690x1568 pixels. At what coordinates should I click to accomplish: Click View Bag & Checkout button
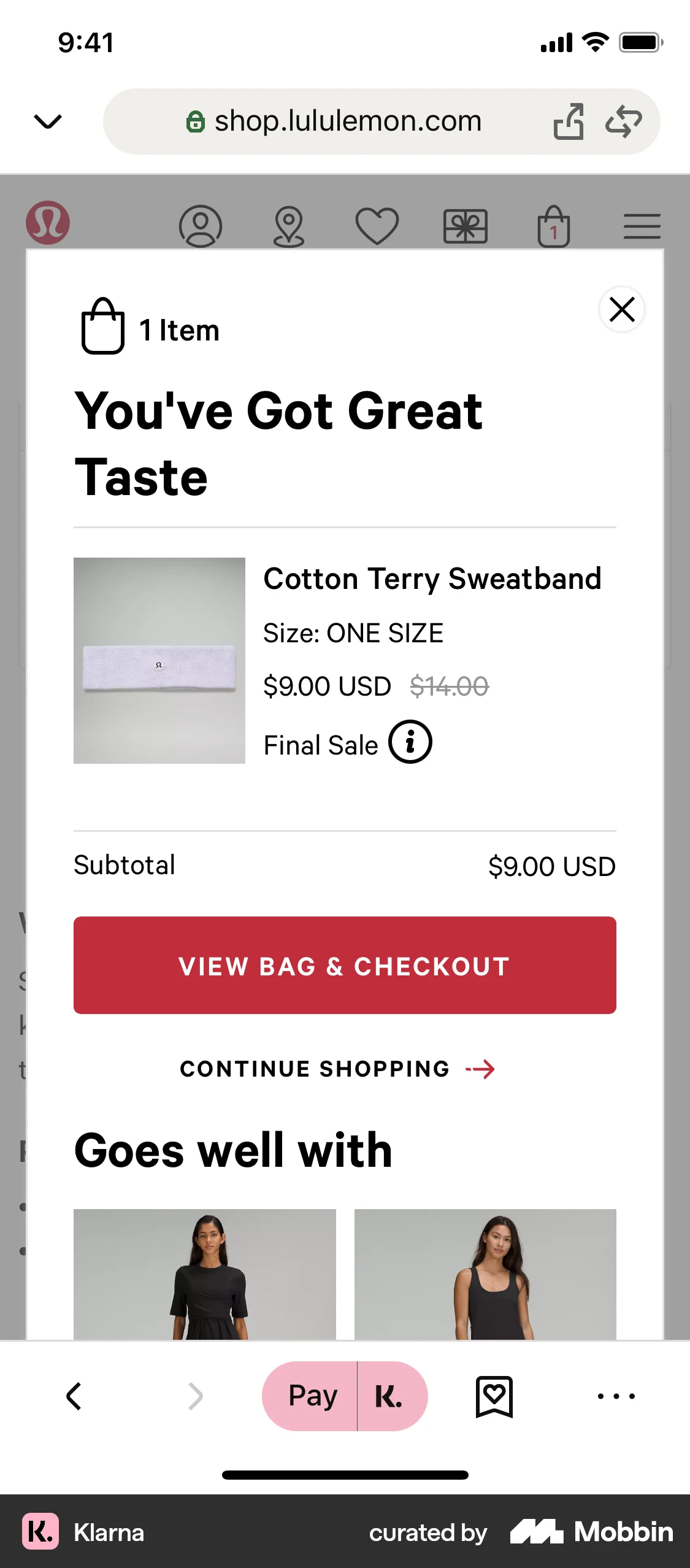point(345,965)
